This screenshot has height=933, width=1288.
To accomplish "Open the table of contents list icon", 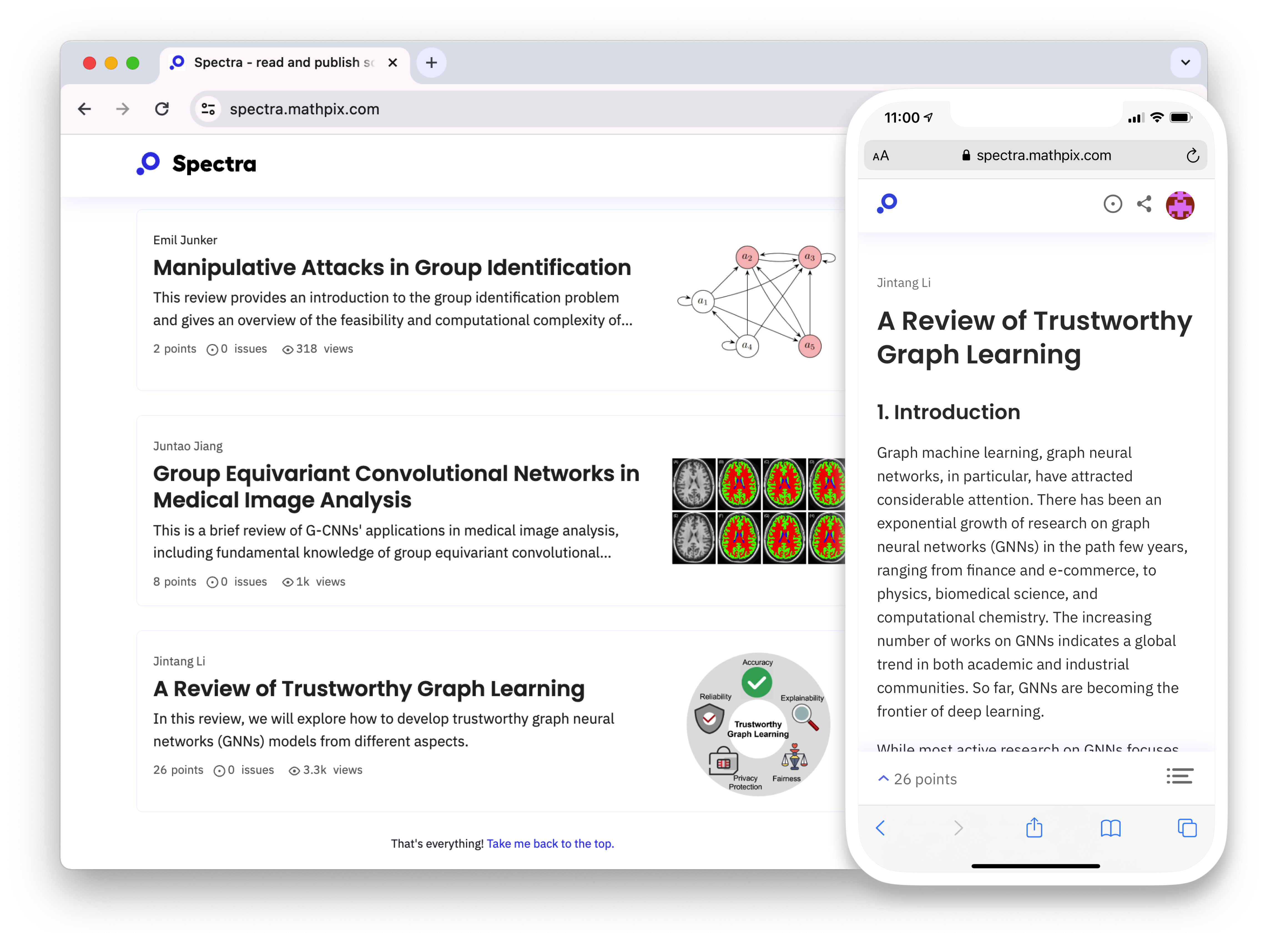I will tap(1180, 776).
